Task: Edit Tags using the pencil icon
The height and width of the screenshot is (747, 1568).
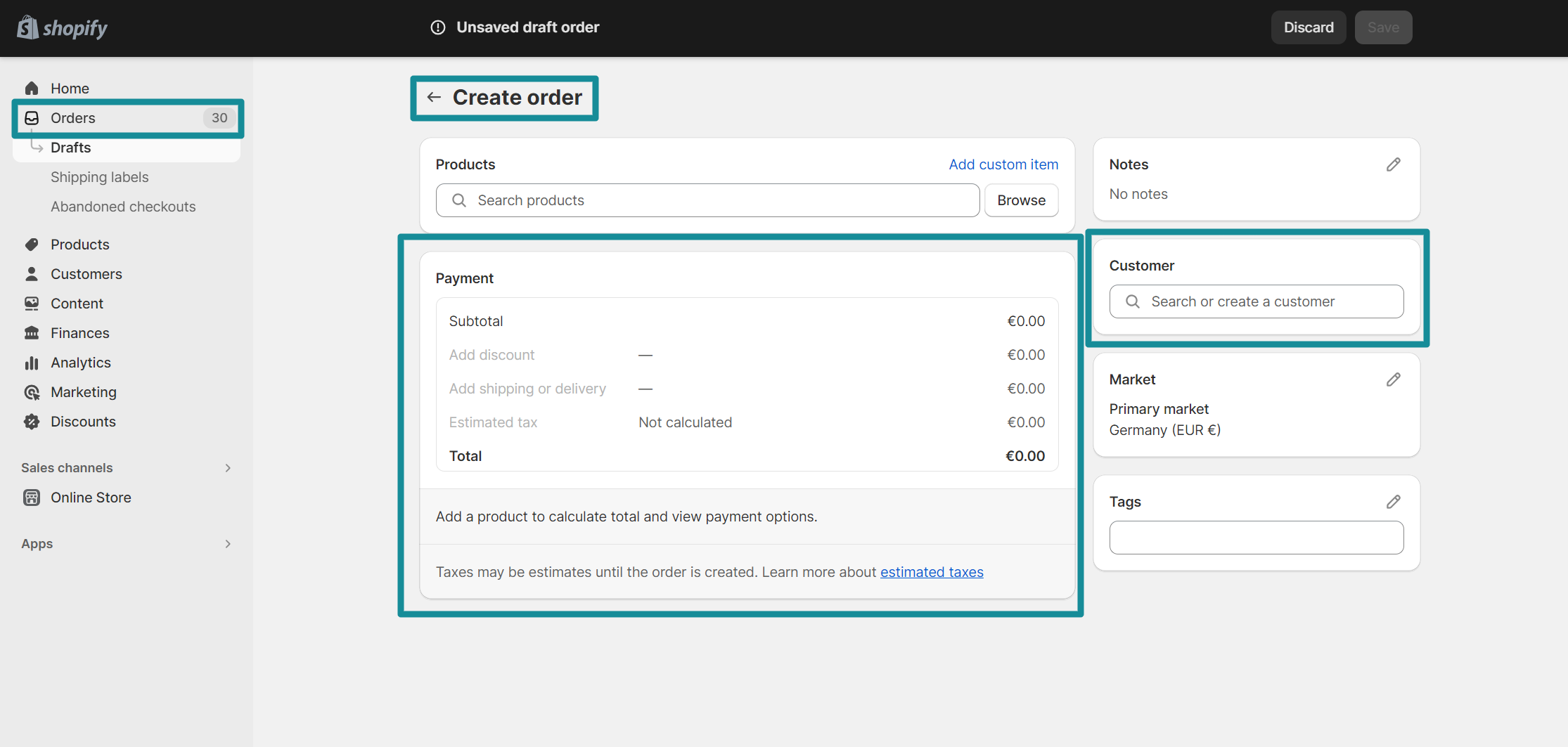Action: (x=1394, y=501)
